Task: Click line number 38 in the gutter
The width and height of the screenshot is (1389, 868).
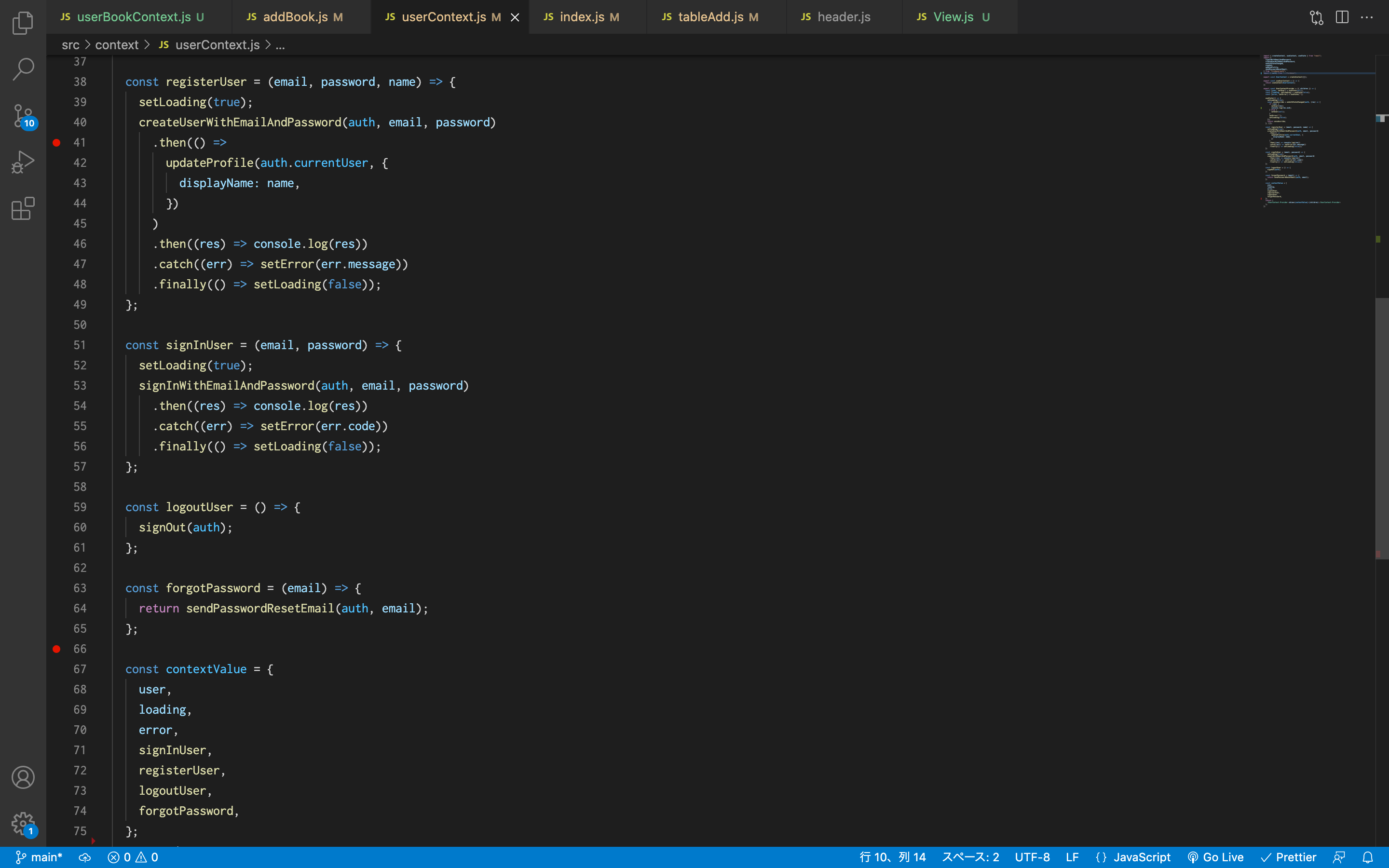Action: [80, 82]
